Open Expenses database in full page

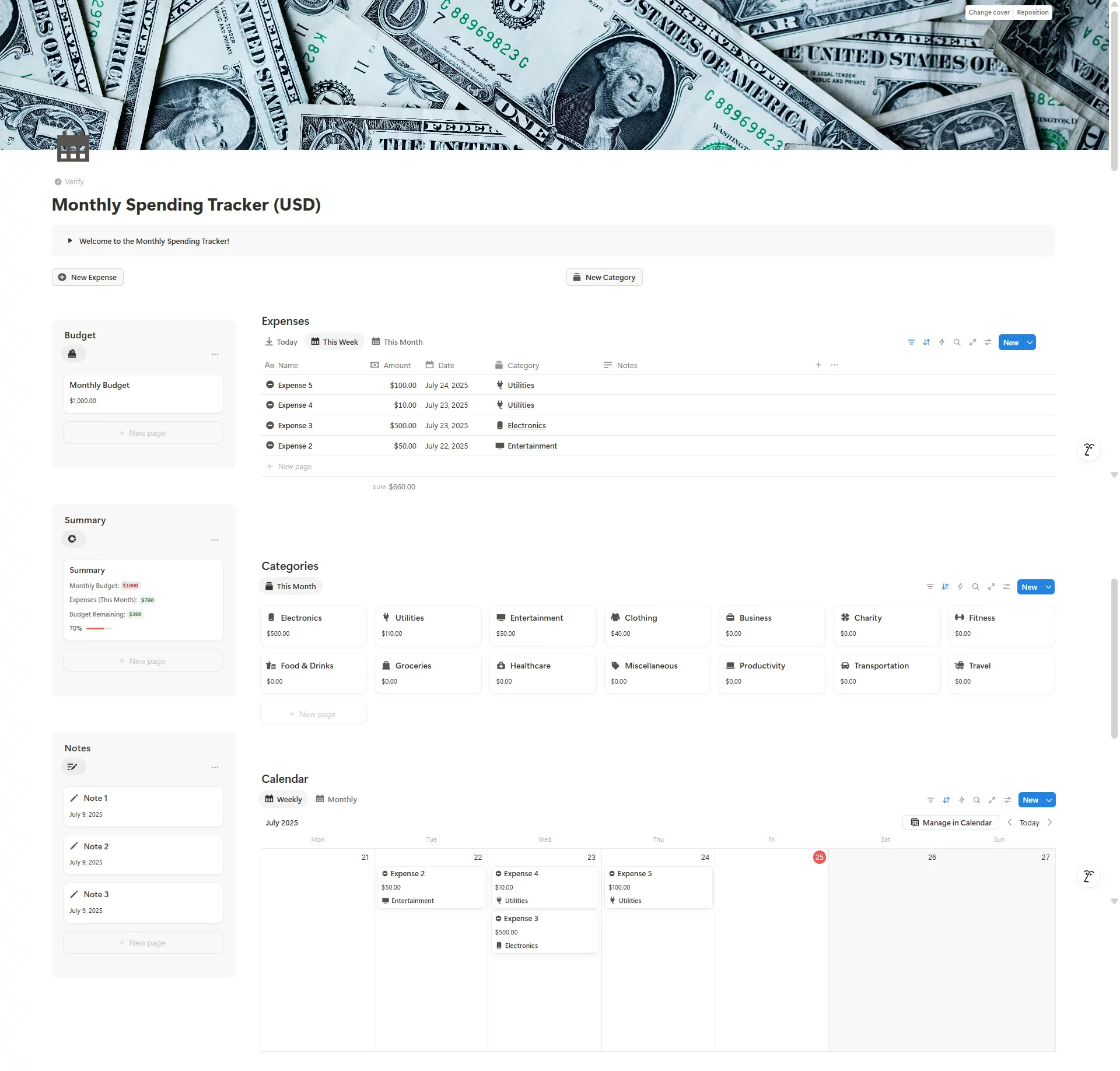972,342
